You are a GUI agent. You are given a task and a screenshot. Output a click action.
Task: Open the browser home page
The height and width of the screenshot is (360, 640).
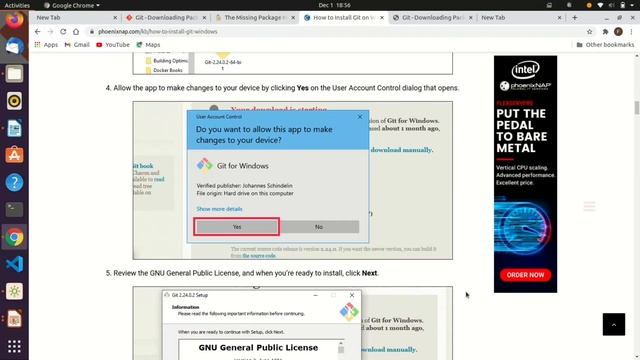tap(76, 31)
